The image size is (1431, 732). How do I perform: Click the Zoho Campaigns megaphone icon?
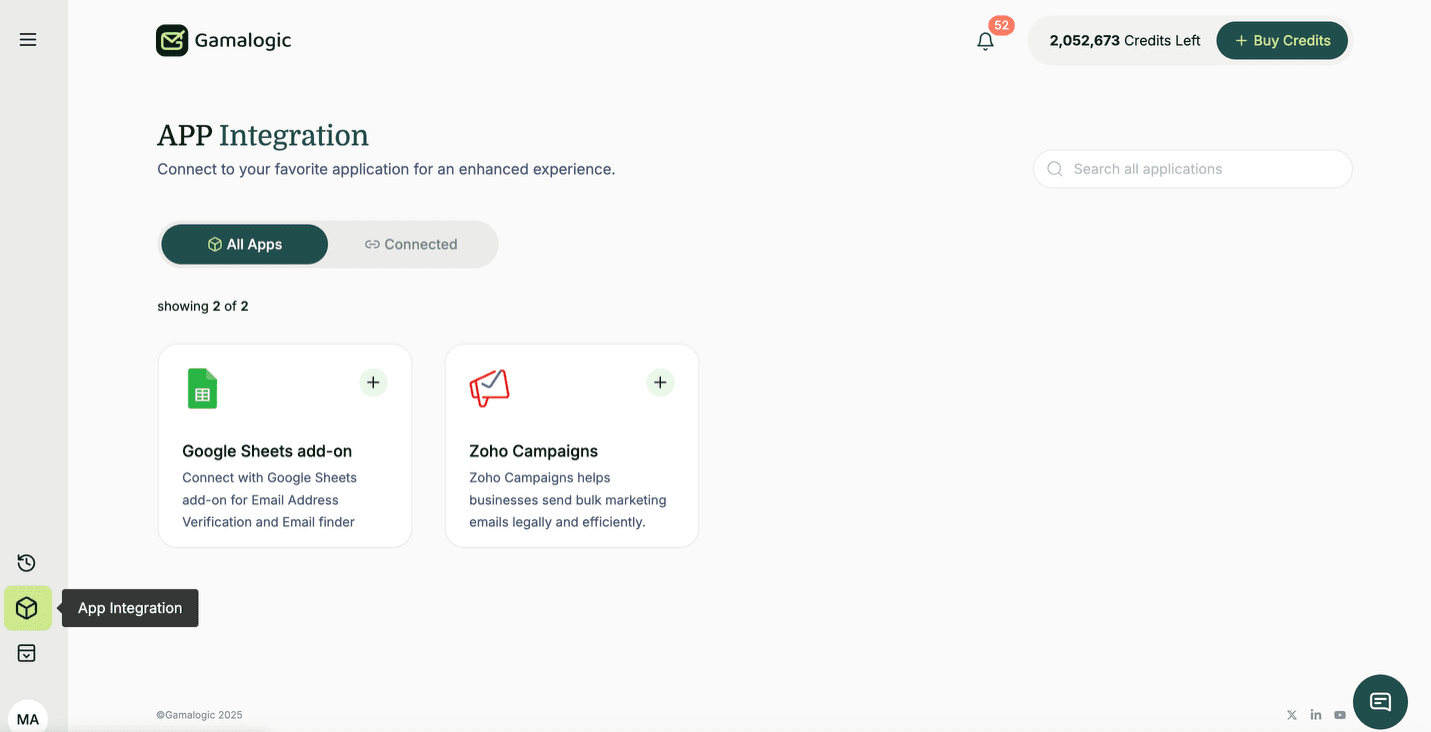[489, 388]
